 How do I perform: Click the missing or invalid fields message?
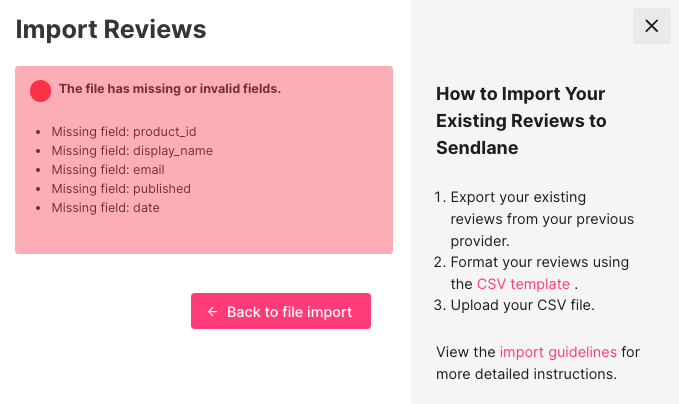(x=170, y=89)
